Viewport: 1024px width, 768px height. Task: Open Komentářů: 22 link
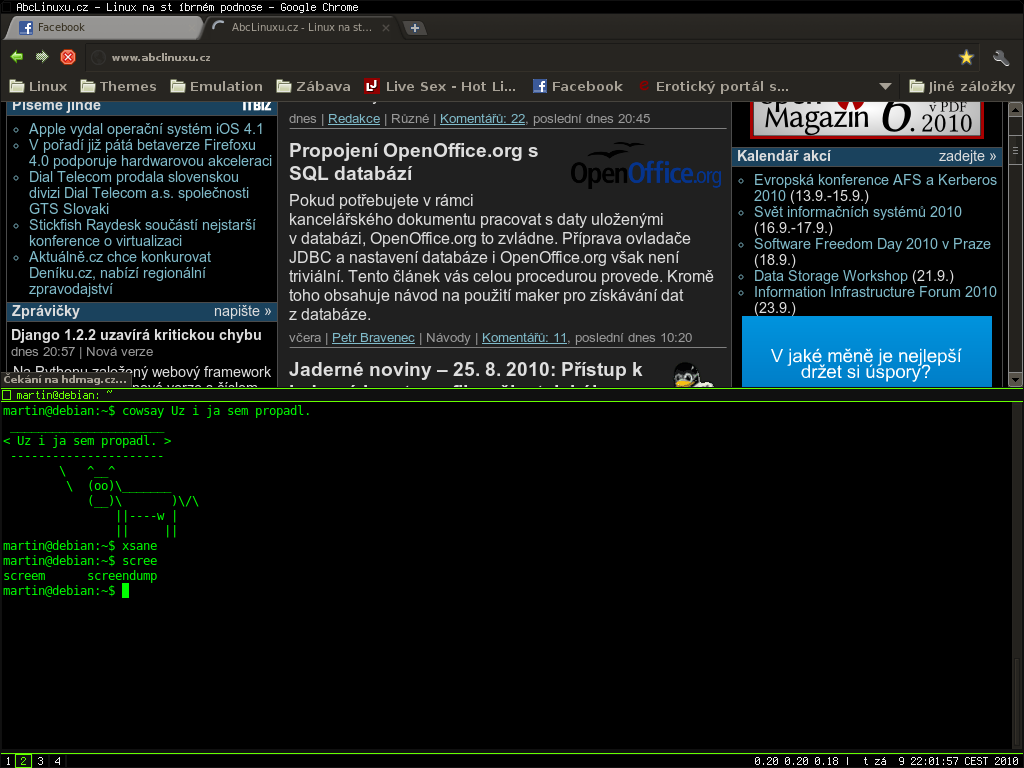(483, 119)
